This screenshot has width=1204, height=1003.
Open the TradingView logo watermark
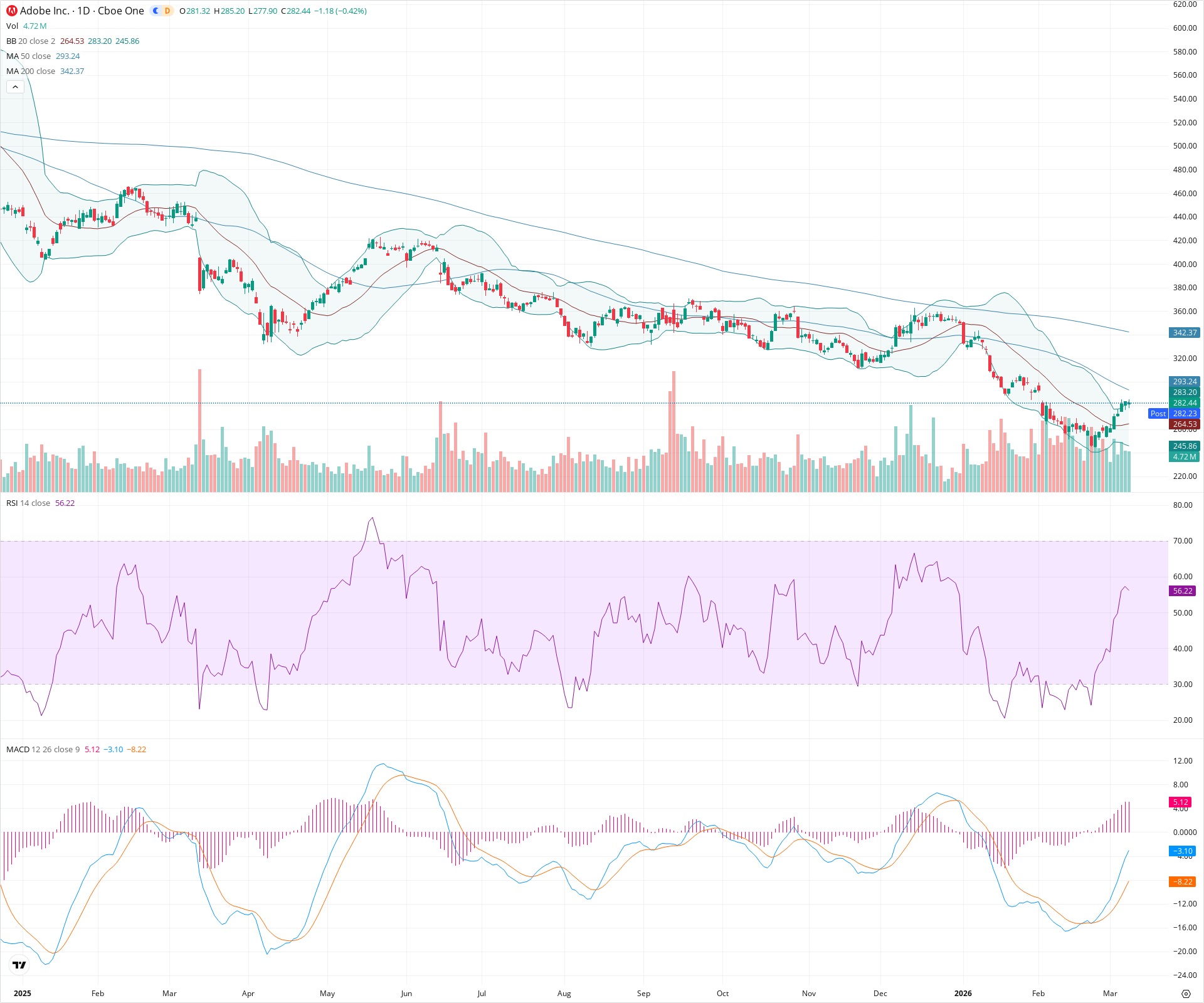18,965
